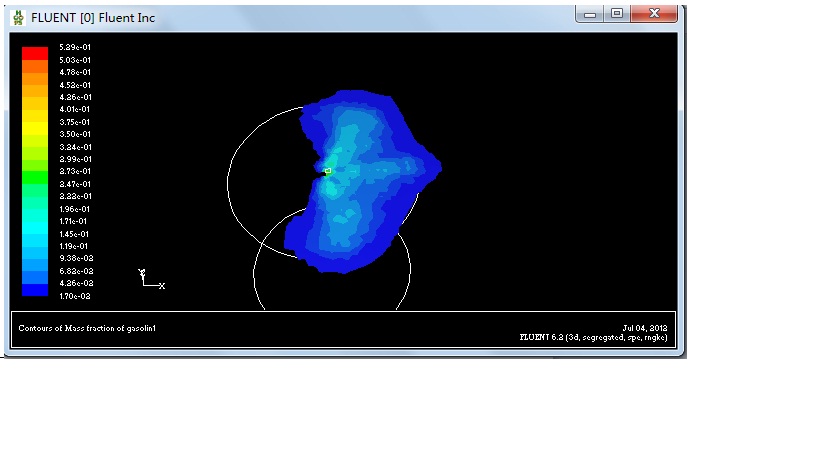The height and width of the screenshot is (460, 819).
Task: Minimize the FLUENT window
Action: (x=591, y=14)
